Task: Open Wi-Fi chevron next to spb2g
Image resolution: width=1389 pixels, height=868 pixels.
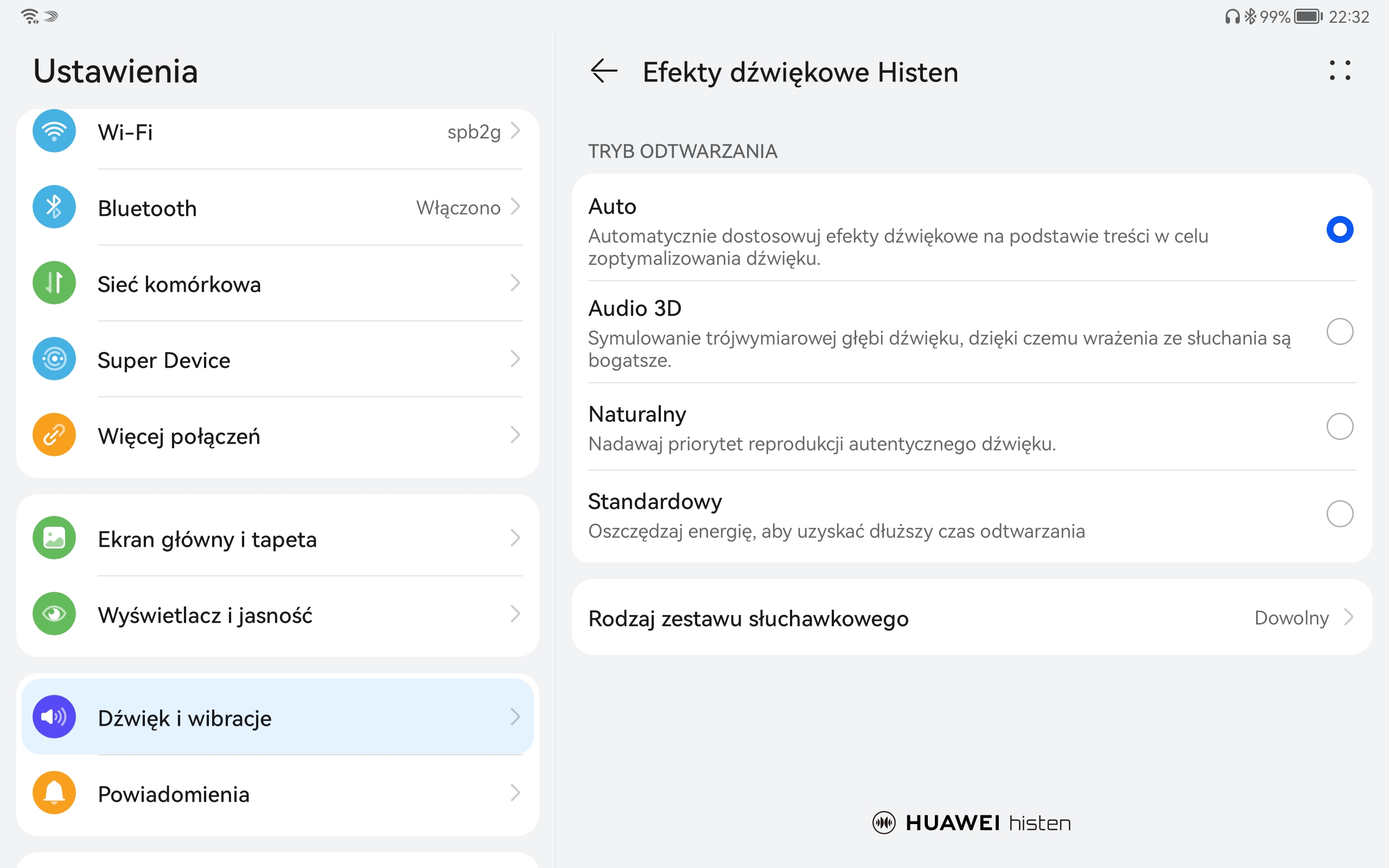Action: pyautogui.click(x=515, y=131)
